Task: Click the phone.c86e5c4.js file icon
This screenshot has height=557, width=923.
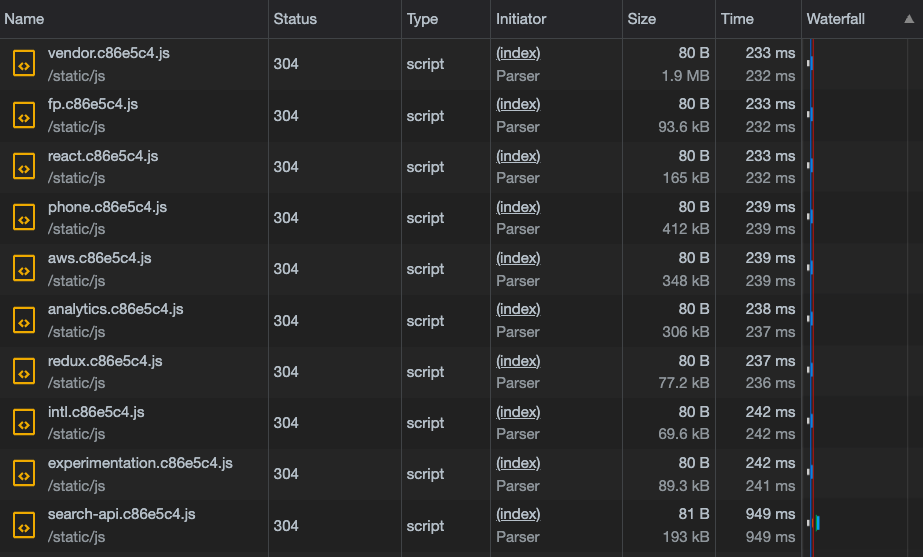Action: coord(24,218)
